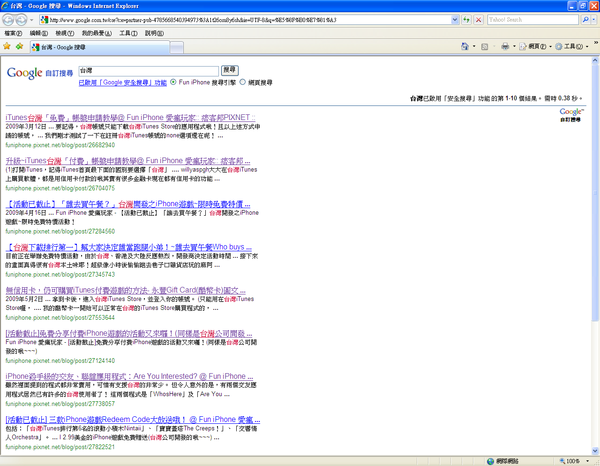This screenshot has height=466, width=600.
Task: Click green URL funiphone.pixnet.net/blog/post/27284560
Action: (x=60, y=231)
